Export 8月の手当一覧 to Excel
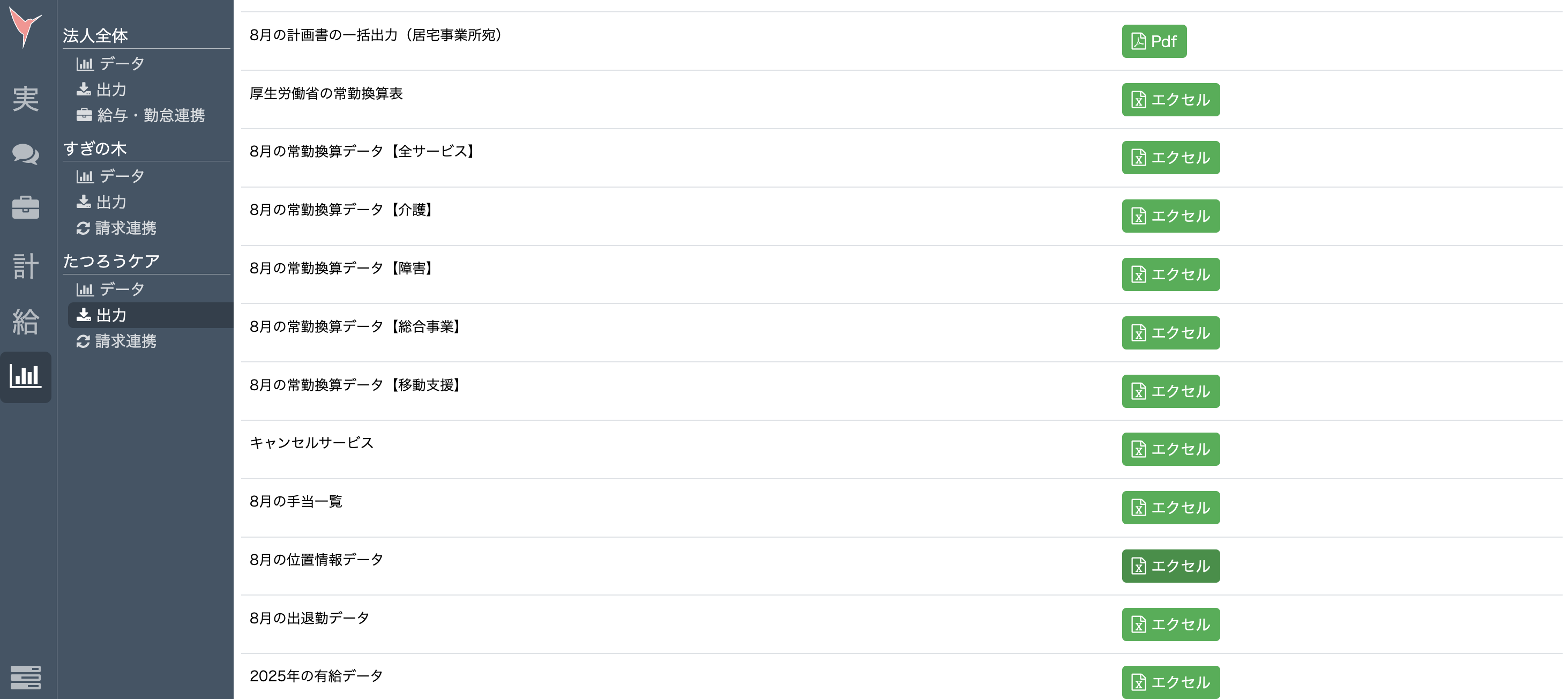1568x699 pixels. click(x=1170, y=508)
